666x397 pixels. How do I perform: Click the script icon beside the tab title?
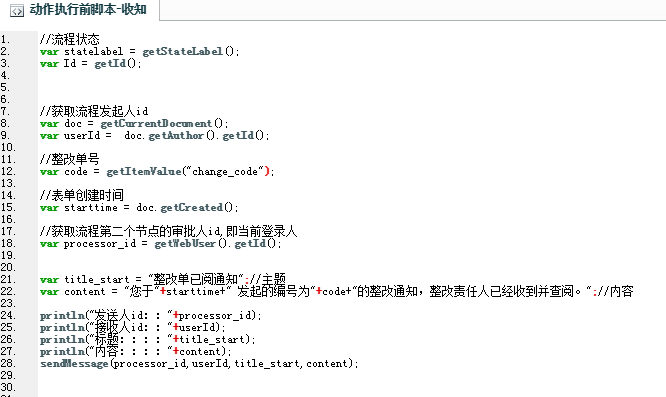[x=17, y=11]
